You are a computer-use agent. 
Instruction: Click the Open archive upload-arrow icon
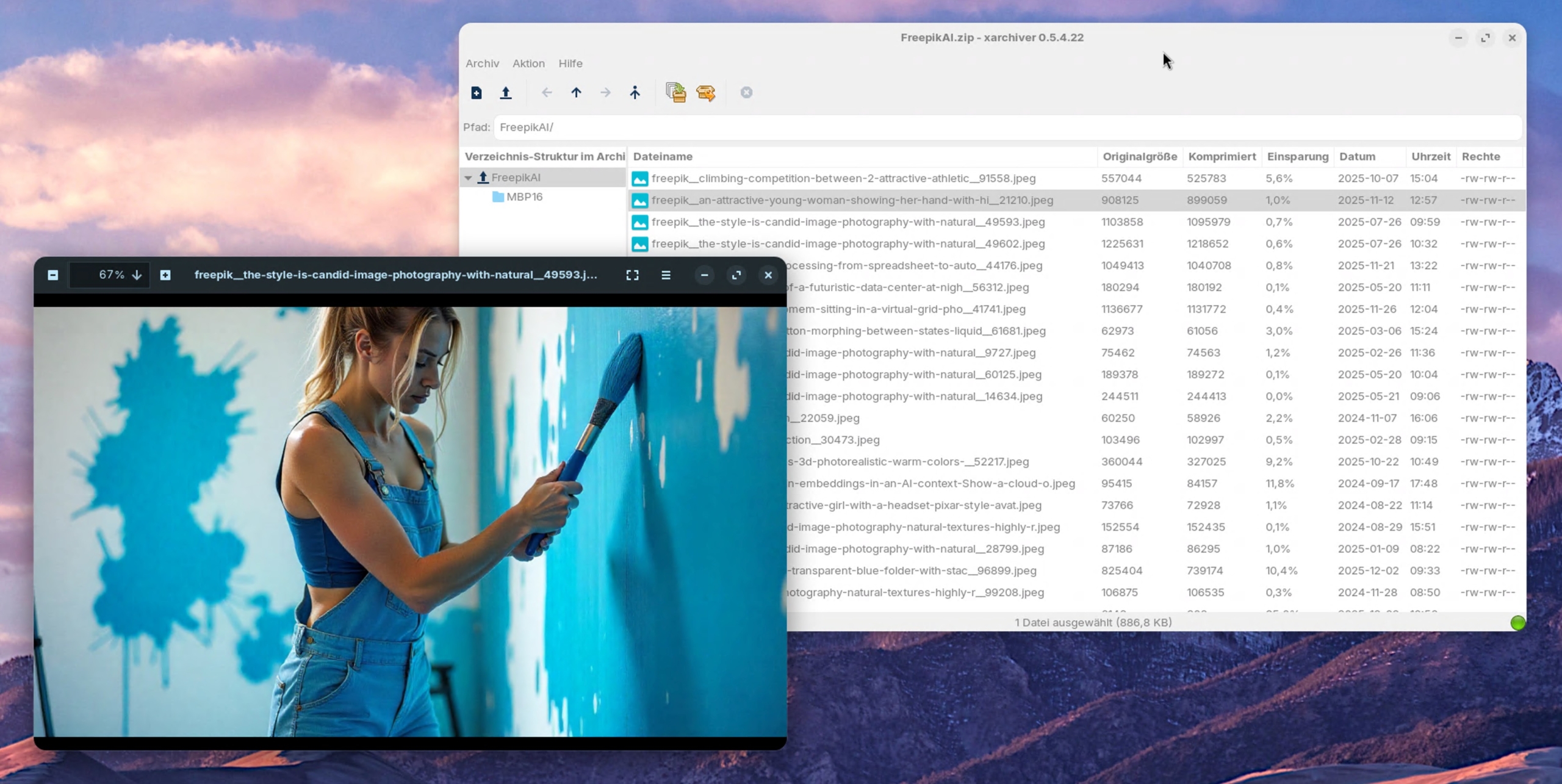(x=506, y=93)
